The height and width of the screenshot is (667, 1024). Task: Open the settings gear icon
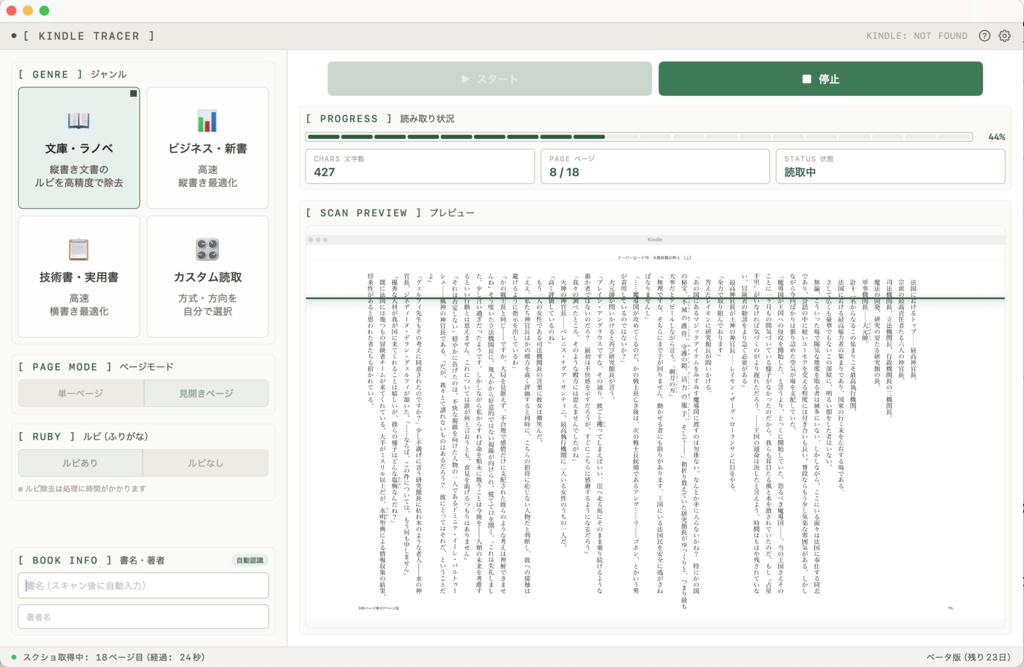coord(1004,36)
